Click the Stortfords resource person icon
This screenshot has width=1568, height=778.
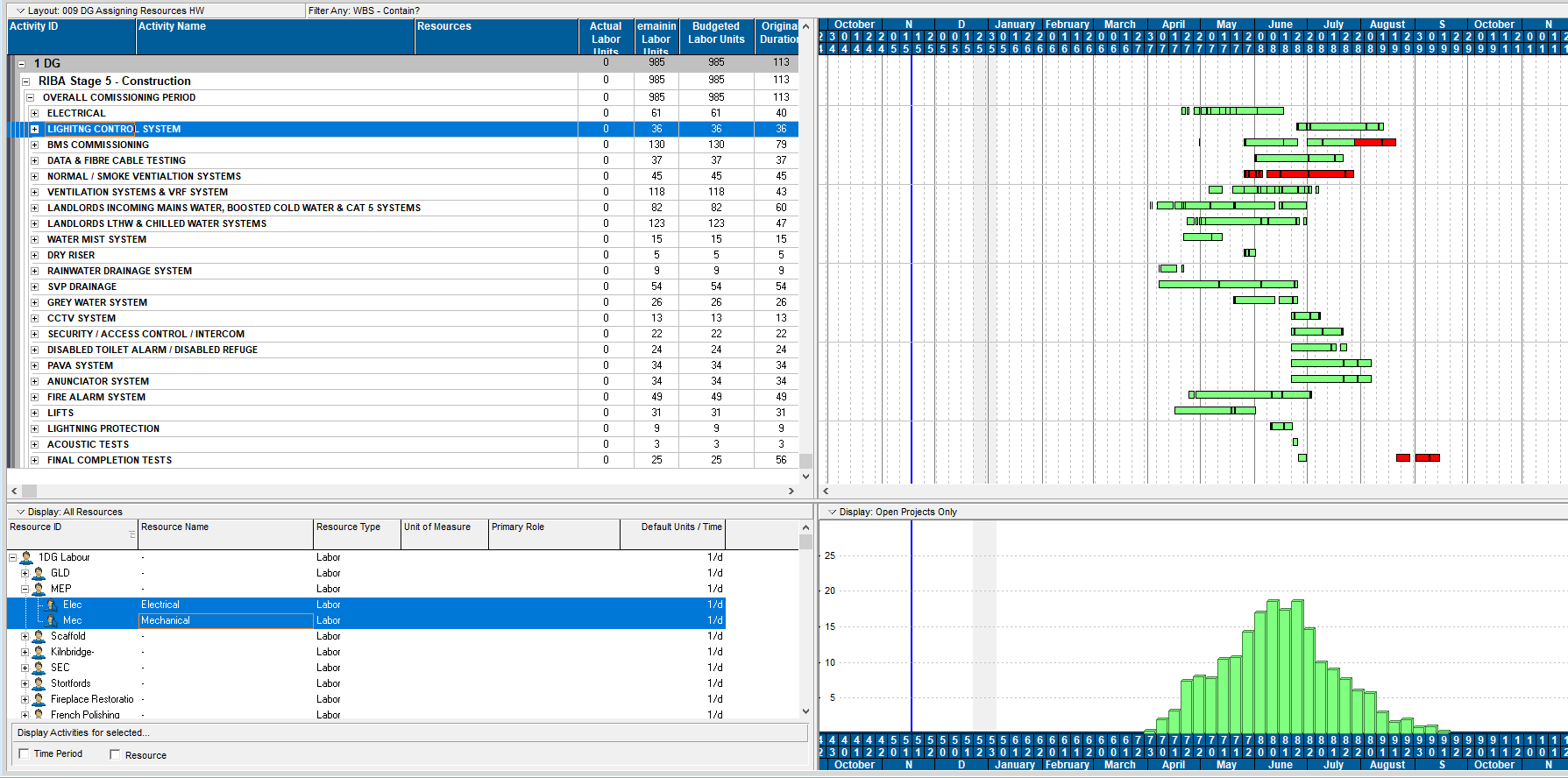(39, 683)
